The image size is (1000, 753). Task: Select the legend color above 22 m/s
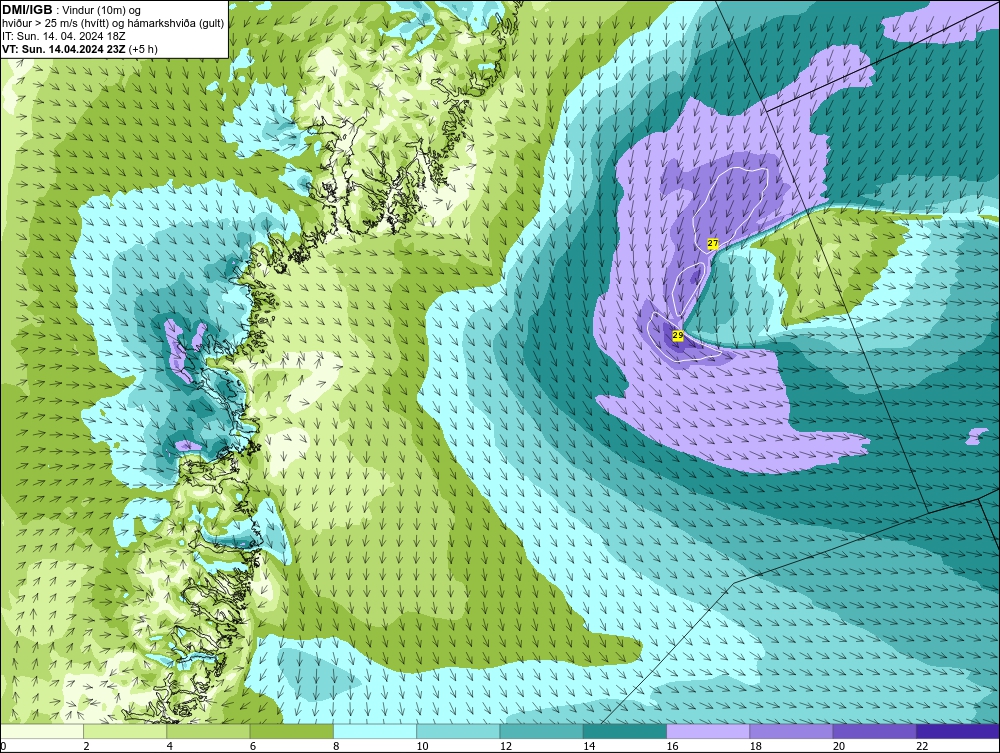(x=958, y=731)
